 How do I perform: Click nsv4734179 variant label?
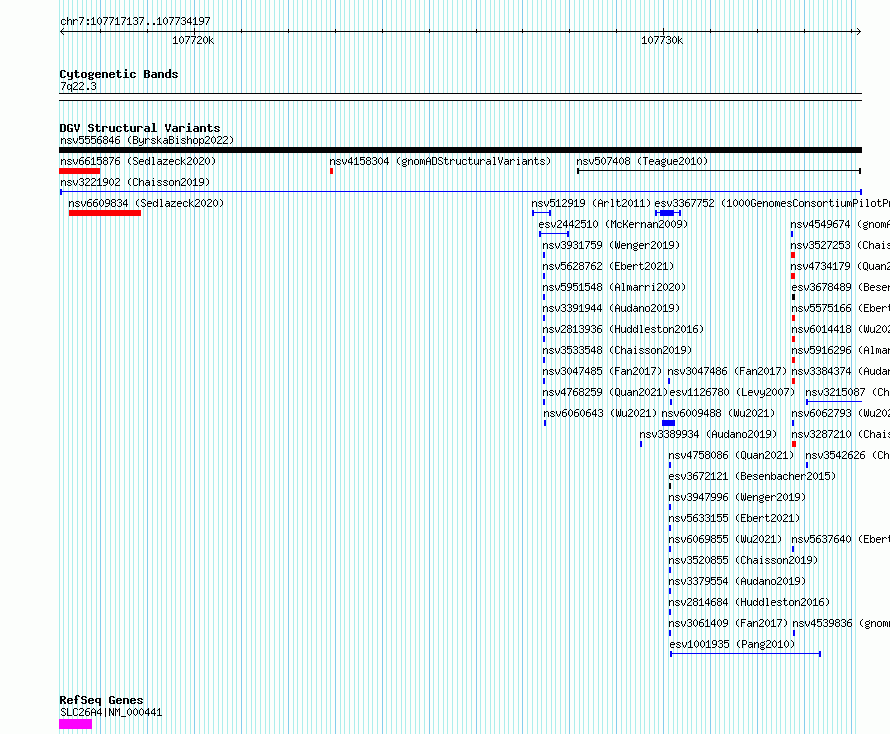[x=840, y=266]
